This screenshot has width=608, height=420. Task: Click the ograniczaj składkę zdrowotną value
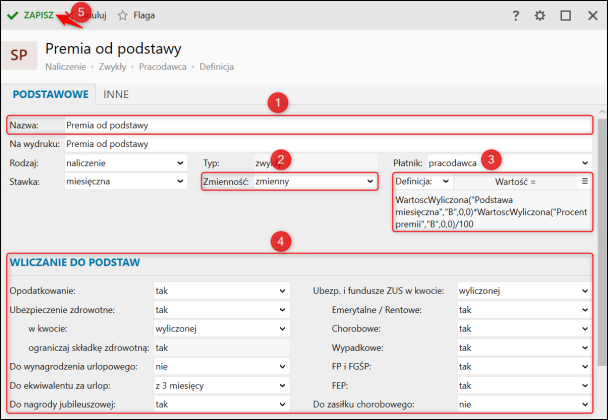click(221, 348)
